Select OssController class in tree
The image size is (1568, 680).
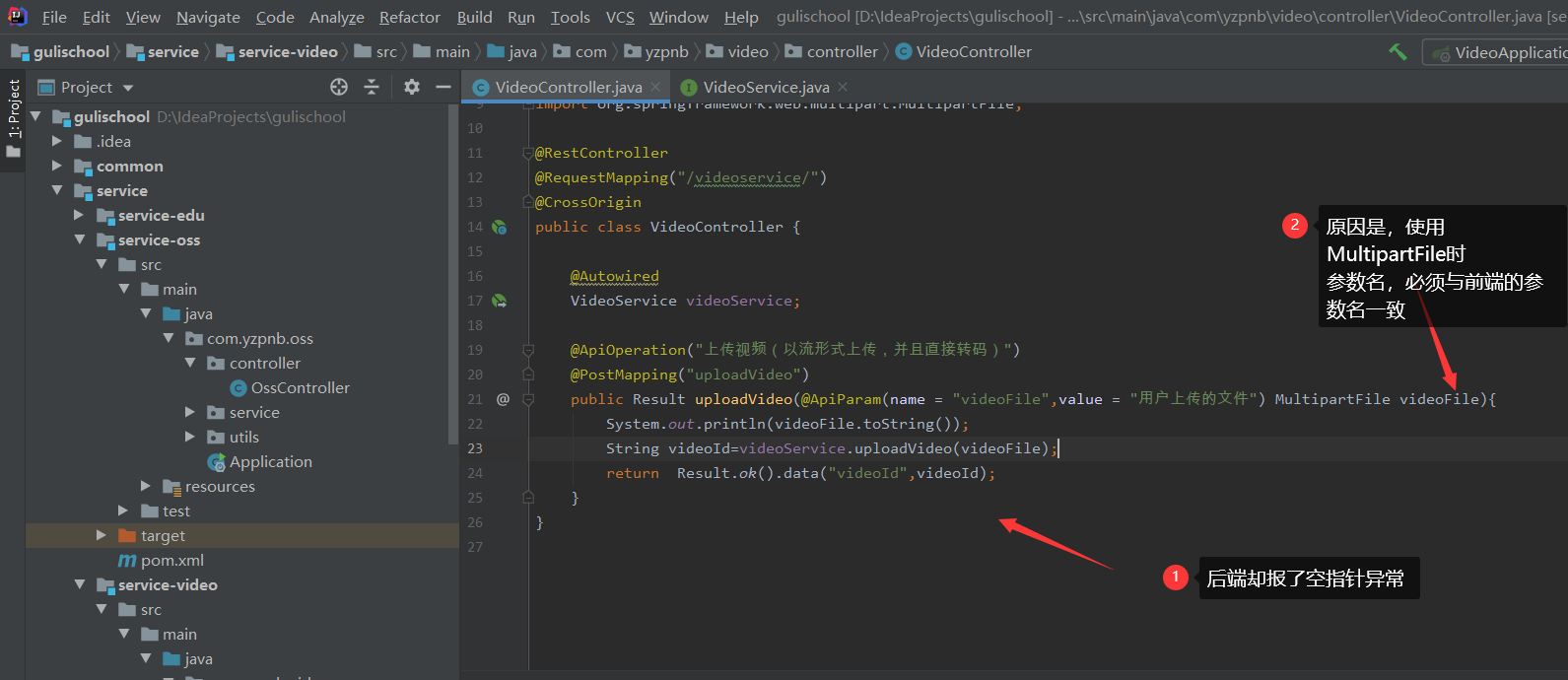[x=290, y=387]
